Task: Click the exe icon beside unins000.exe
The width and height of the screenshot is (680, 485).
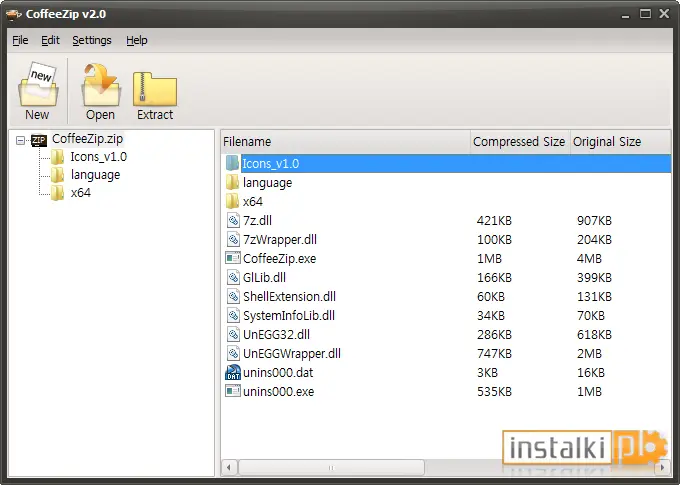Action: (x=233, y=391)
